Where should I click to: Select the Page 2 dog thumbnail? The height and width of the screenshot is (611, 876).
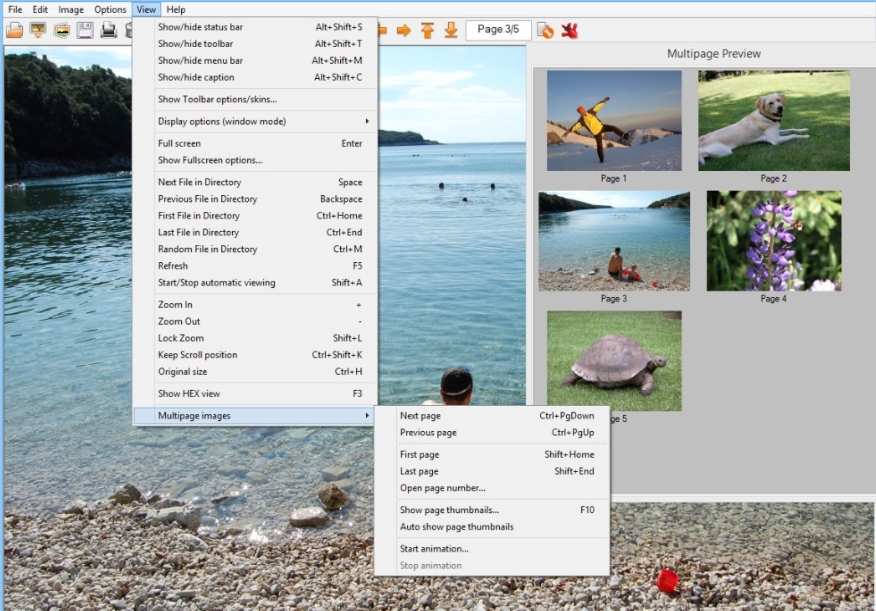pyautogui.click(x=774, y=121)
